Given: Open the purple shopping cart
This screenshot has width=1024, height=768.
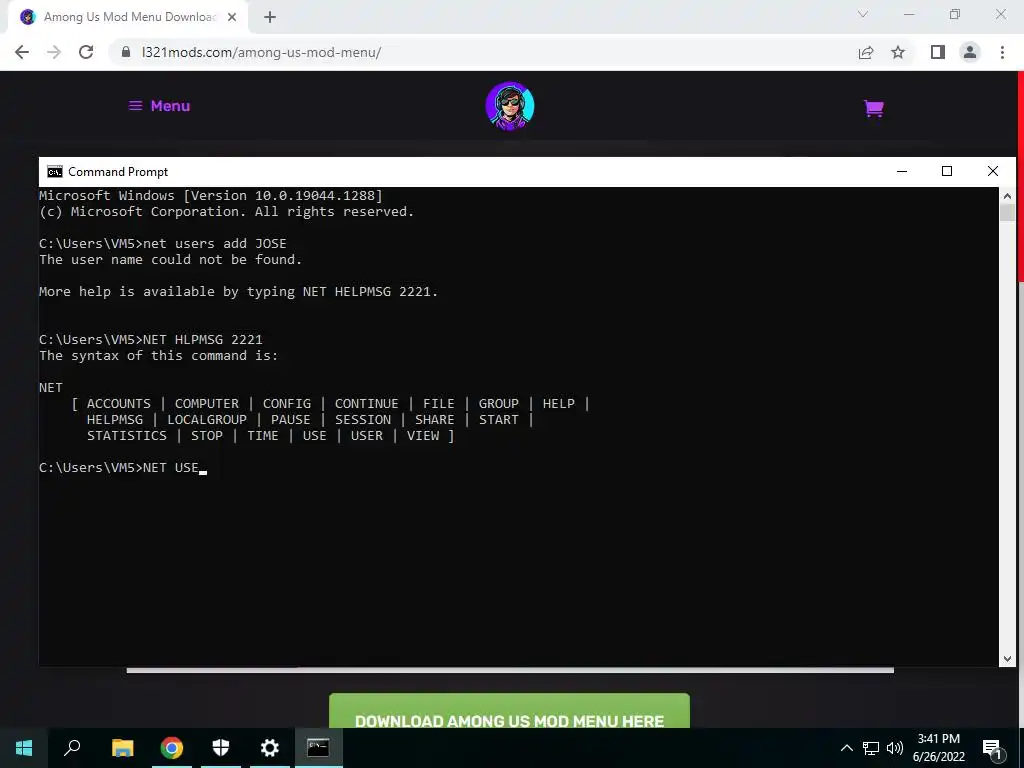Looking at the screenshot, I should click(x=874, y=108).
